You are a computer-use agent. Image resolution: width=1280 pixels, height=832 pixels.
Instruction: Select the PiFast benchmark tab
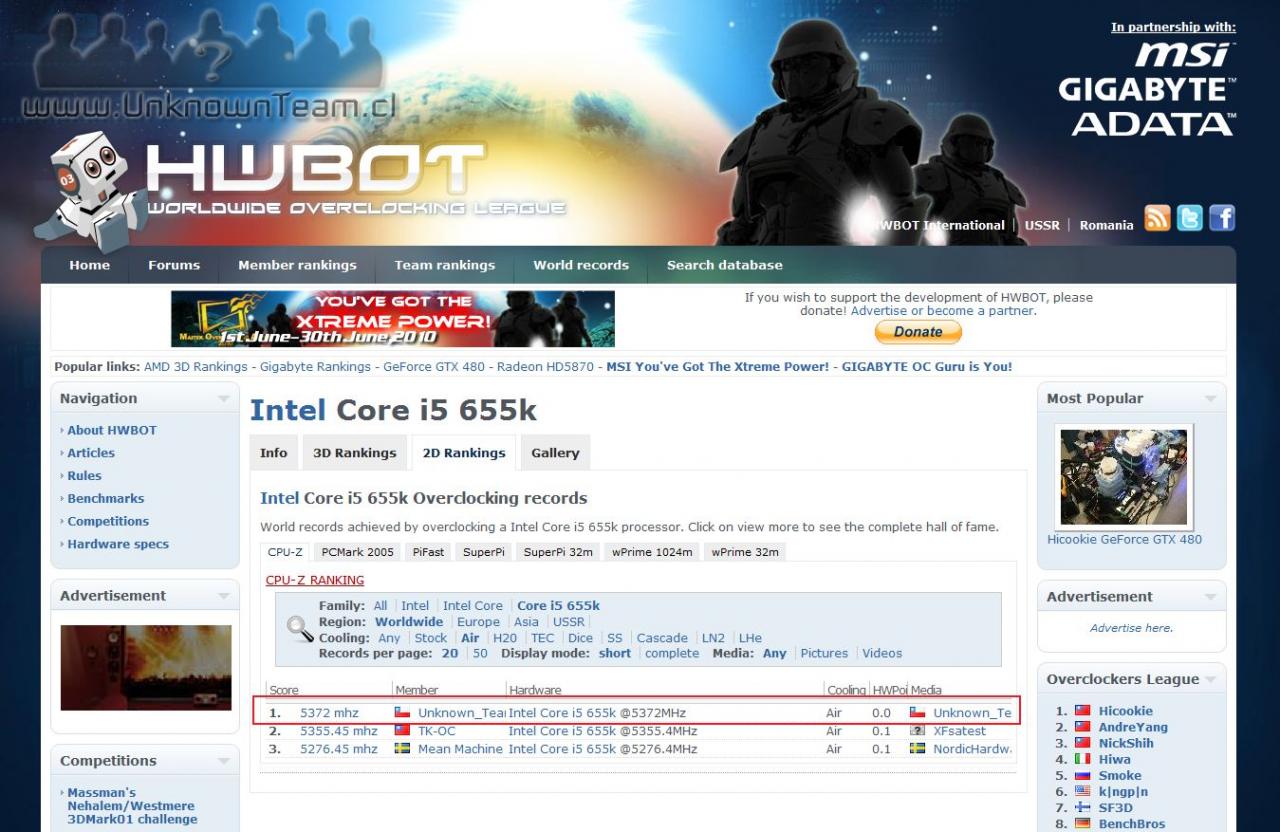coord(428,552)
